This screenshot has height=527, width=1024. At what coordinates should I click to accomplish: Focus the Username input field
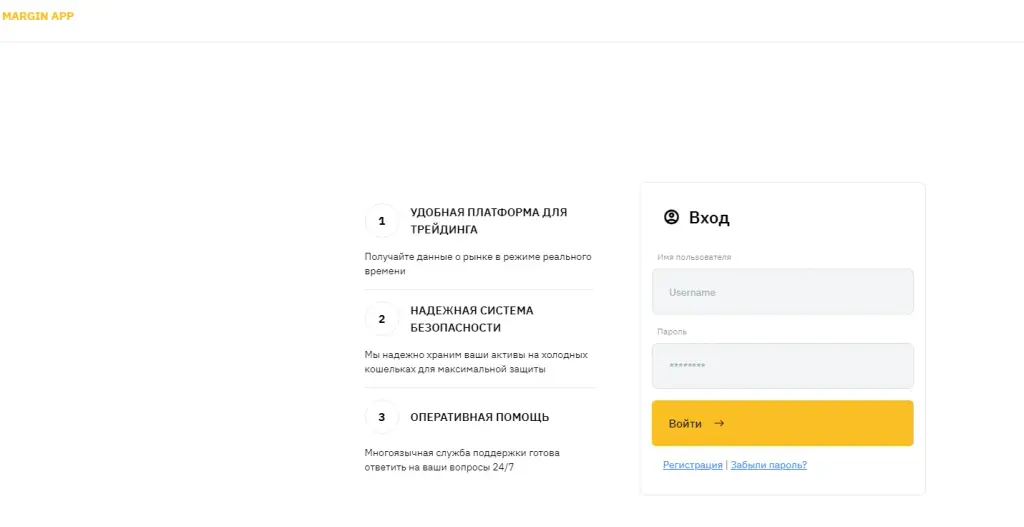782,292
